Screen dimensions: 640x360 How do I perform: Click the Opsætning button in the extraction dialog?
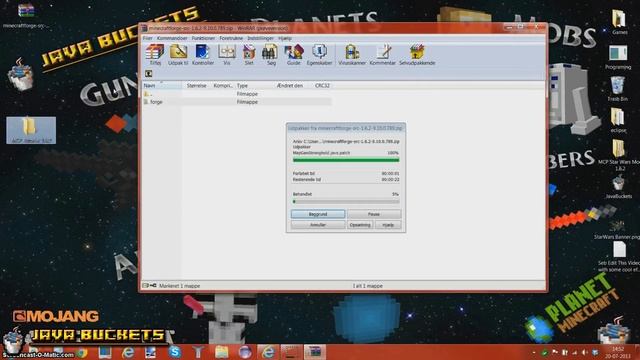point(360,225)
